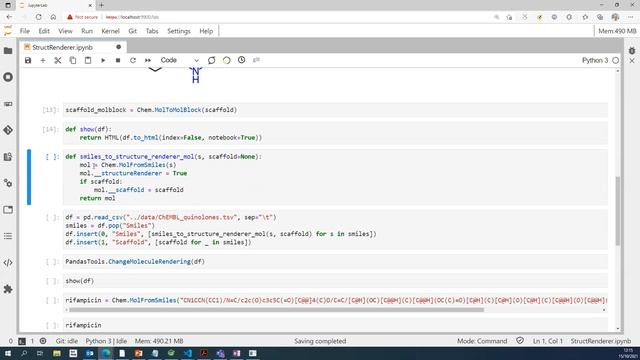
Task: Open the fifth left sidebar panel icon
Action: 8,157
